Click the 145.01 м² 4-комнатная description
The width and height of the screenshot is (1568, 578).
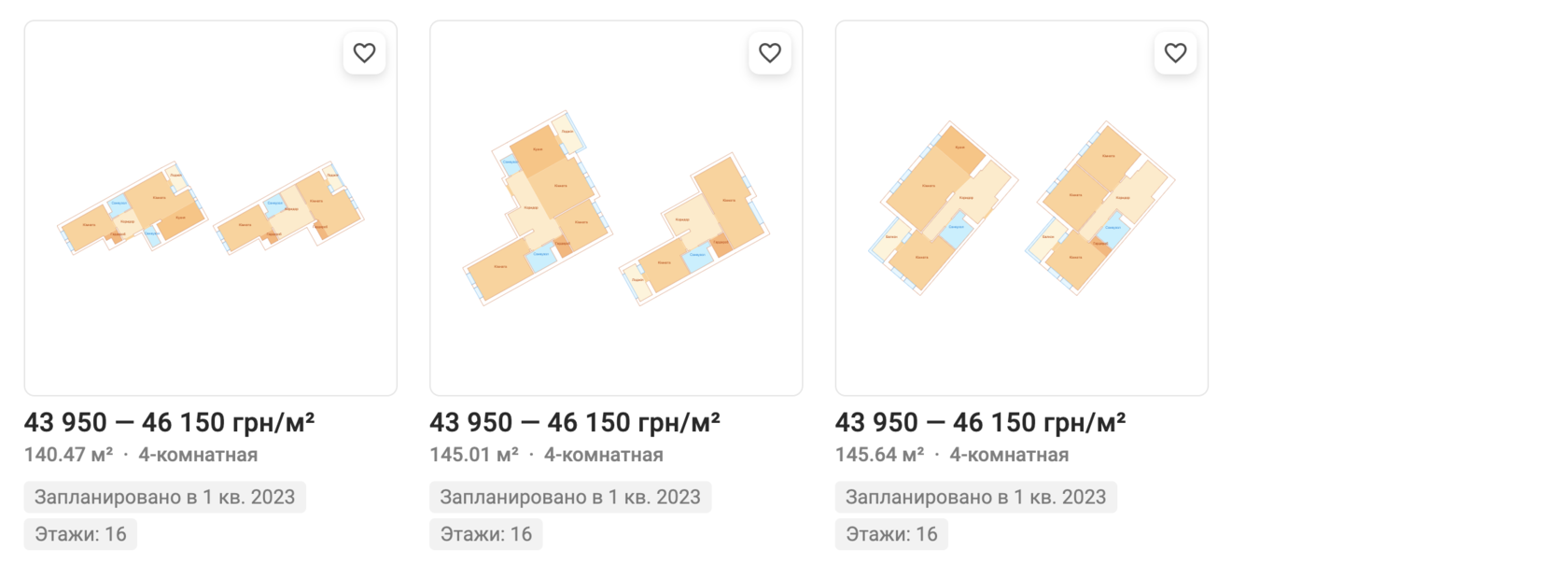(546, 455)
